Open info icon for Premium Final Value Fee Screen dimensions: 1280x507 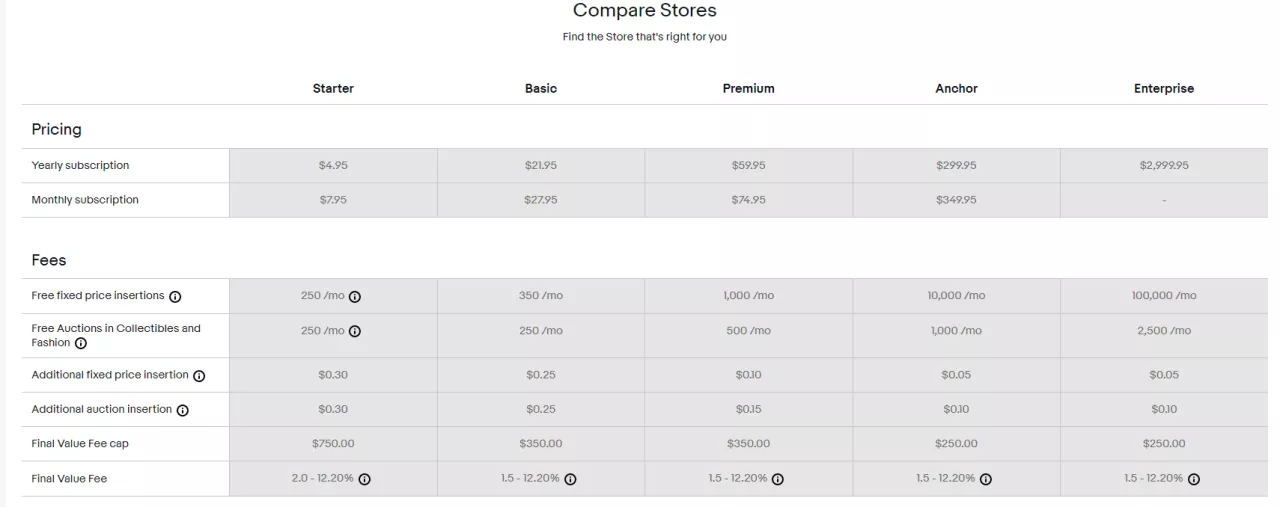pos(777,479)
